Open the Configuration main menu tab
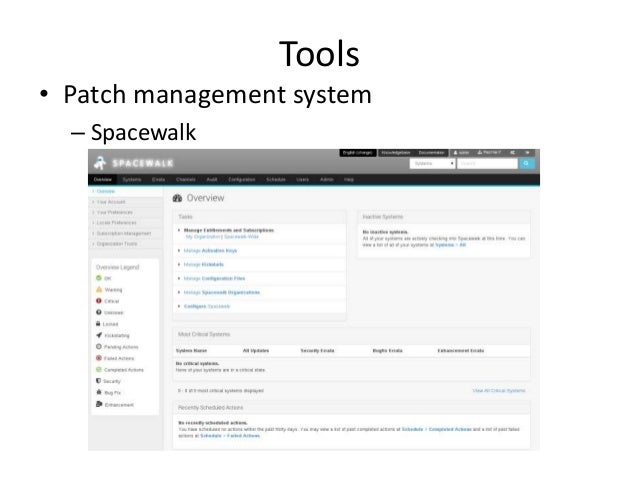This screenshot has height=479, width=638. point(242,179)
